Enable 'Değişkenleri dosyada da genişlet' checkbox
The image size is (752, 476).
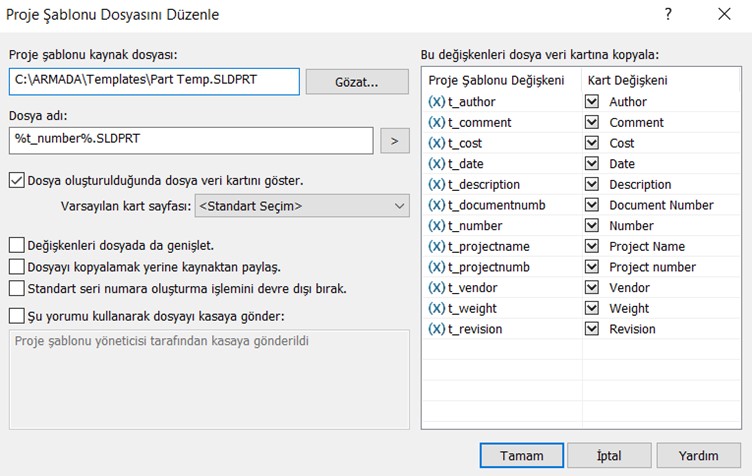(16, 244)
